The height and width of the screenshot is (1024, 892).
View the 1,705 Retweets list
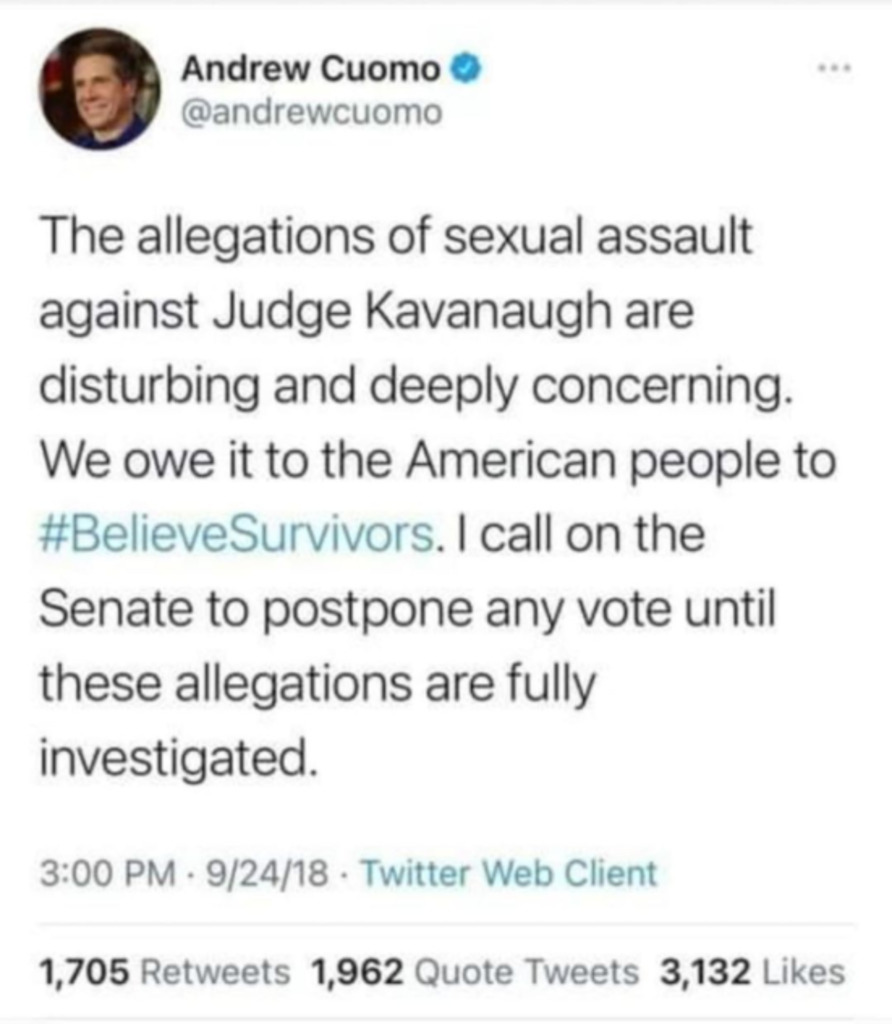click(x=164, y=971)
